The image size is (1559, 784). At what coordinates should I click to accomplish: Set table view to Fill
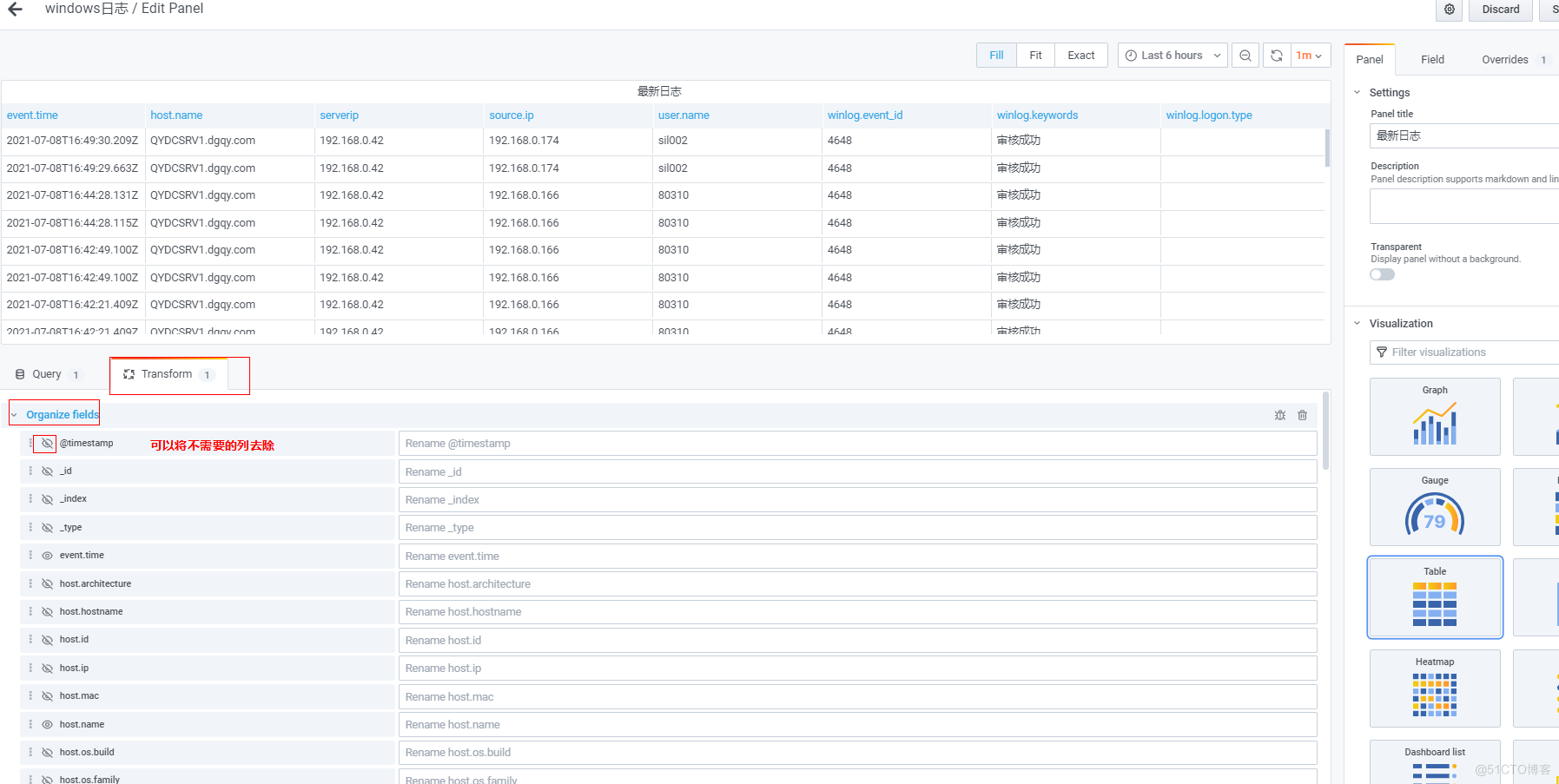pos(996,56)
